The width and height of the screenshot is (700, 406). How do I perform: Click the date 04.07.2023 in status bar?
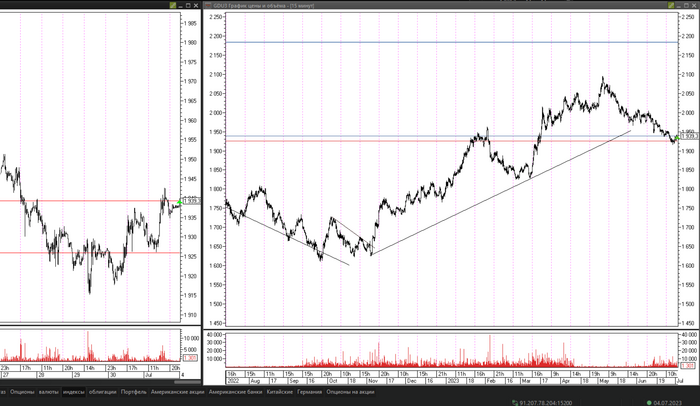[x=668, y=403]
